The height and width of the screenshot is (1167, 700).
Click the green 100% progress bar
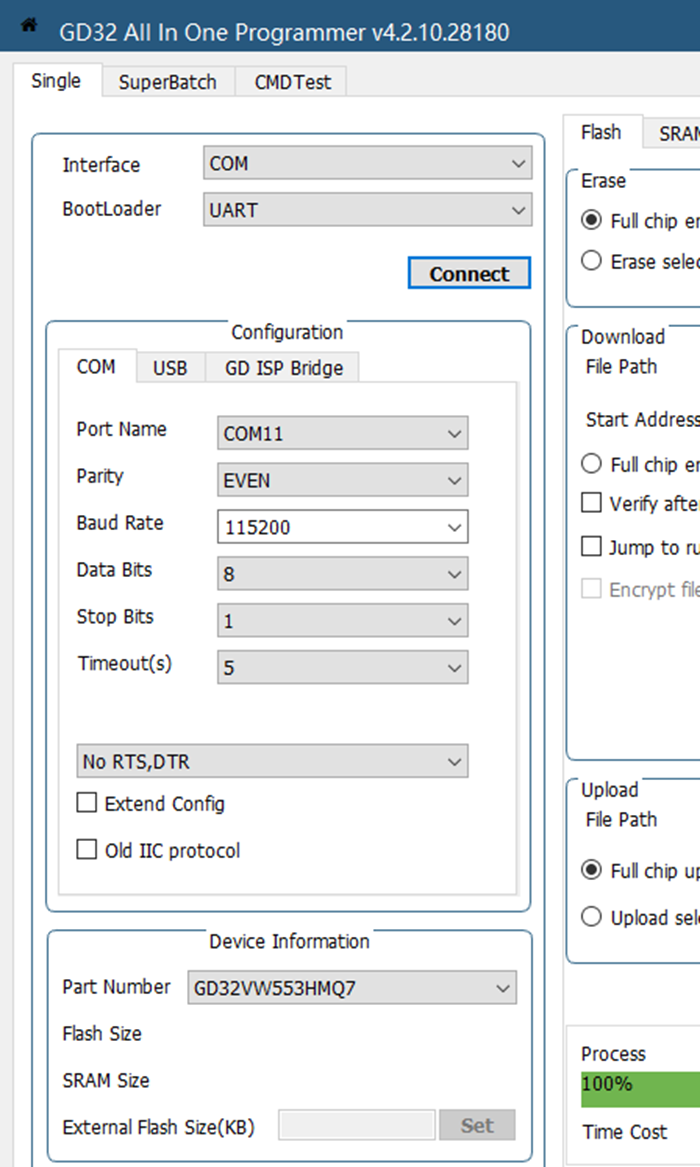coord(640,1089)
